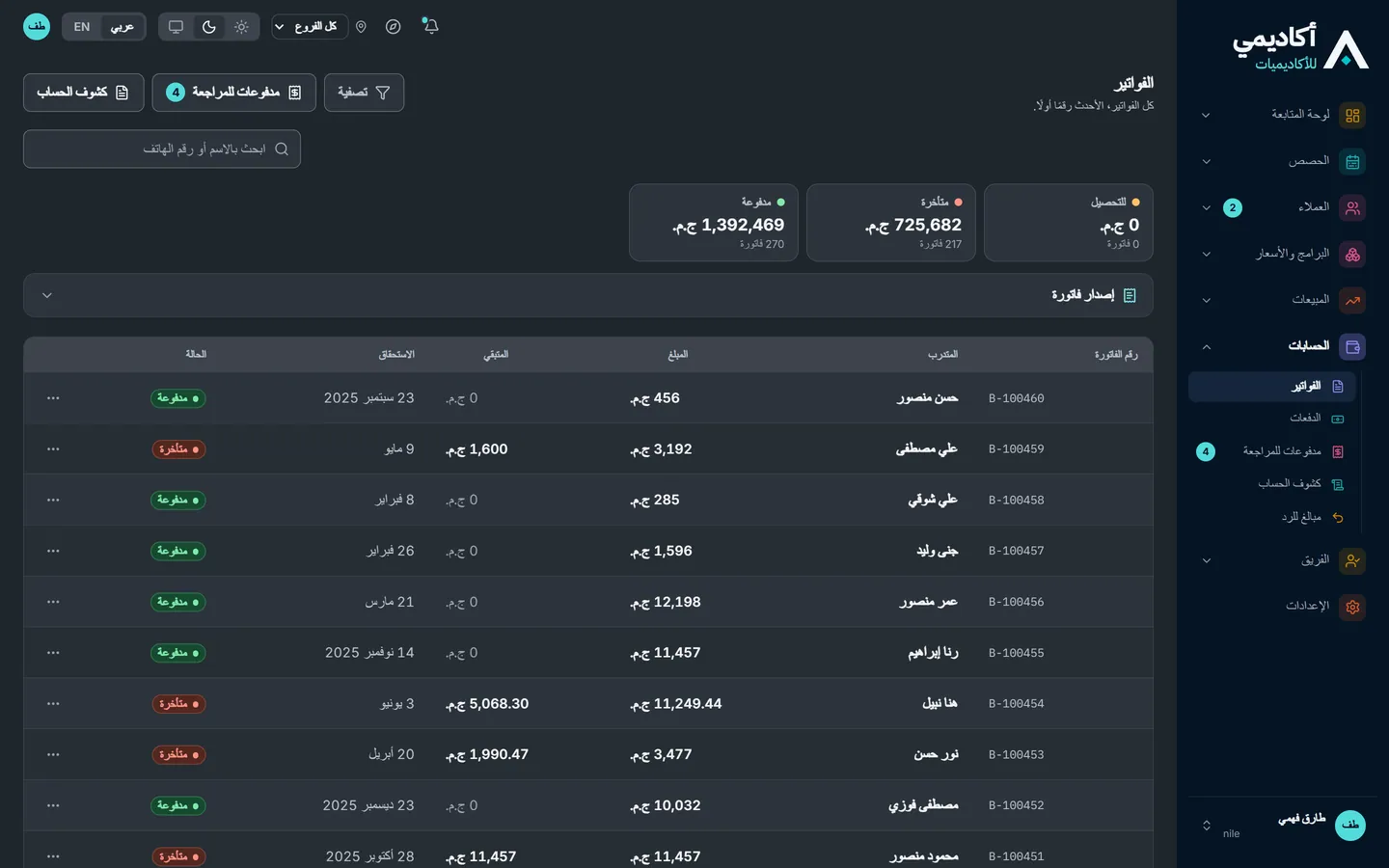The image size is (1389, 868).
Task: Click the compass icon in the top bar
Action: pos(393,26)
